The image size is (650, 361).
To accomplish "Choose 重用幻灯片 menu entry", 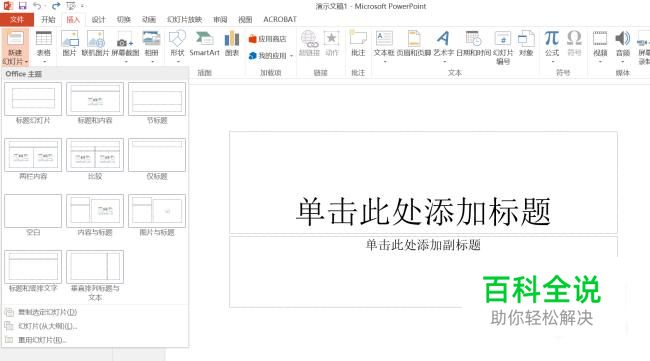I will pos(95,340).
